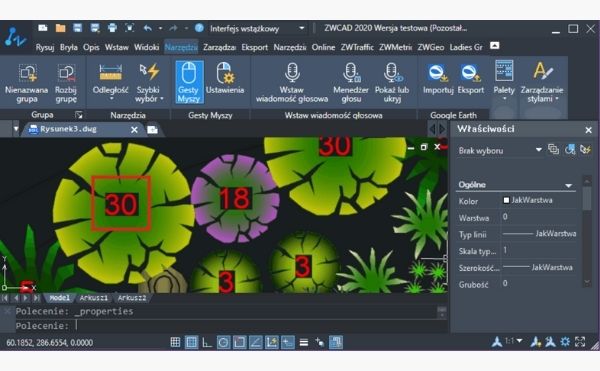Toggle object snap tracking in status bar

point(256,342)
